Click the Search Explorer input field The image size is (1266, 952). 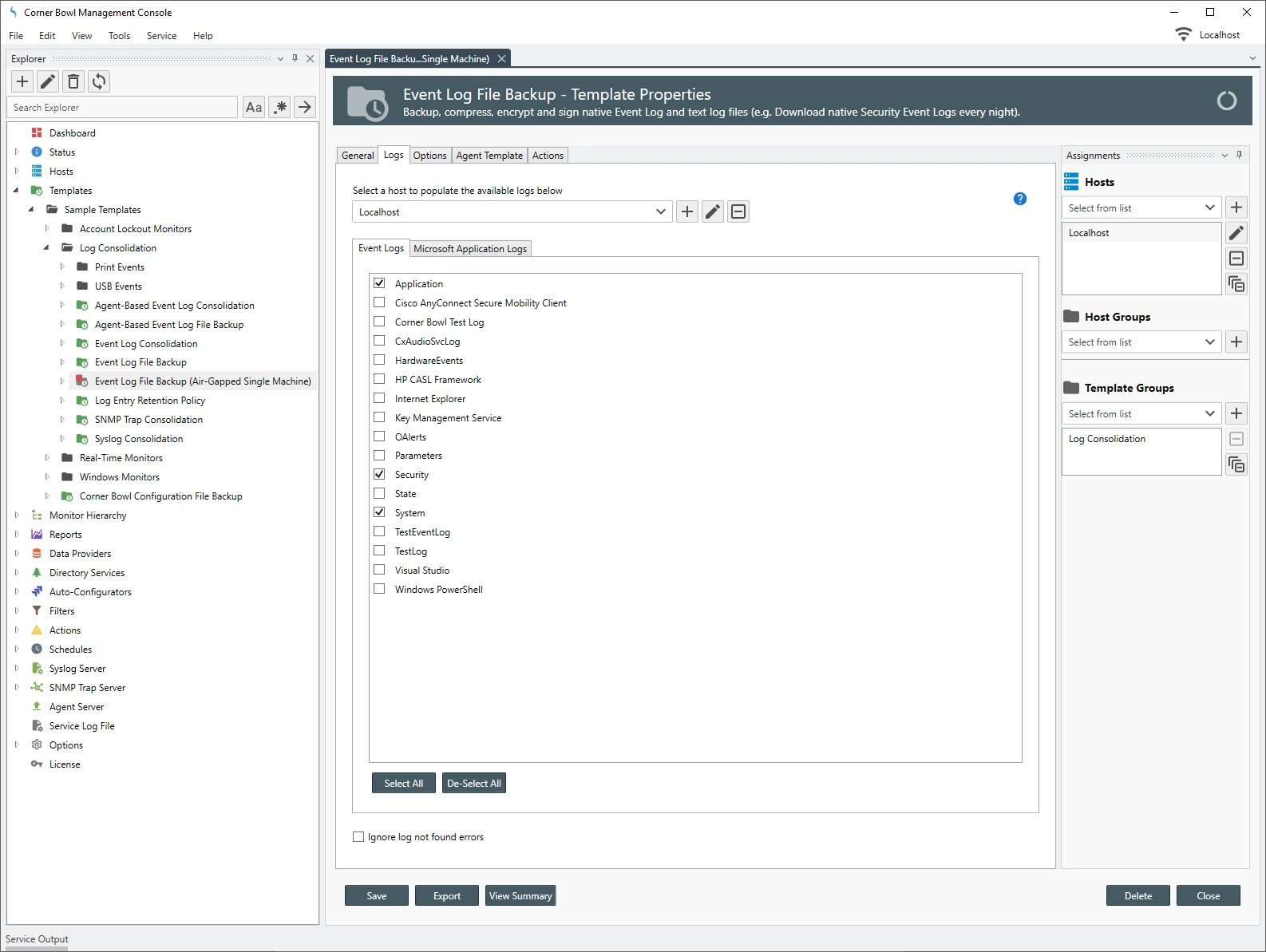point(123,108)
